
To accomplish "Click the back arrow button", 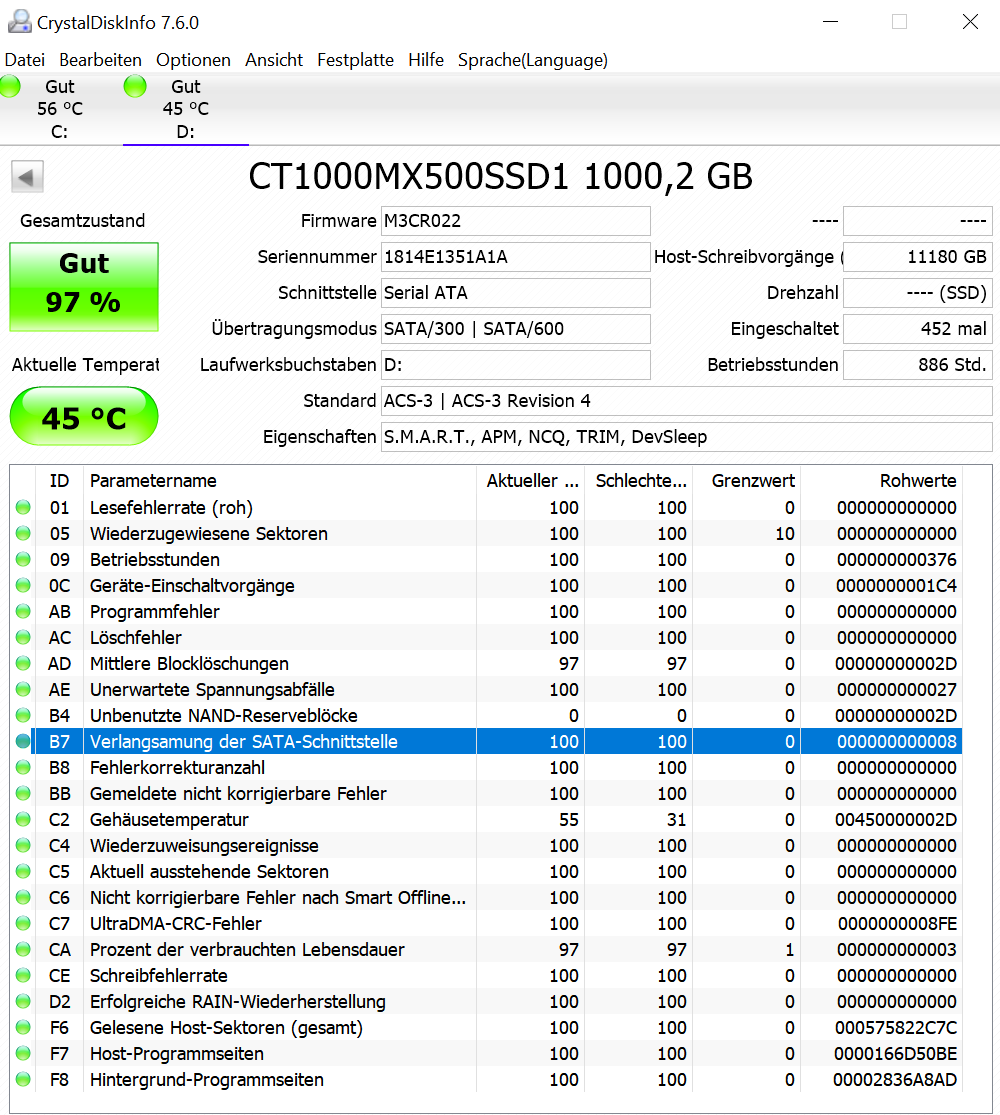I will tap(27, 176).
